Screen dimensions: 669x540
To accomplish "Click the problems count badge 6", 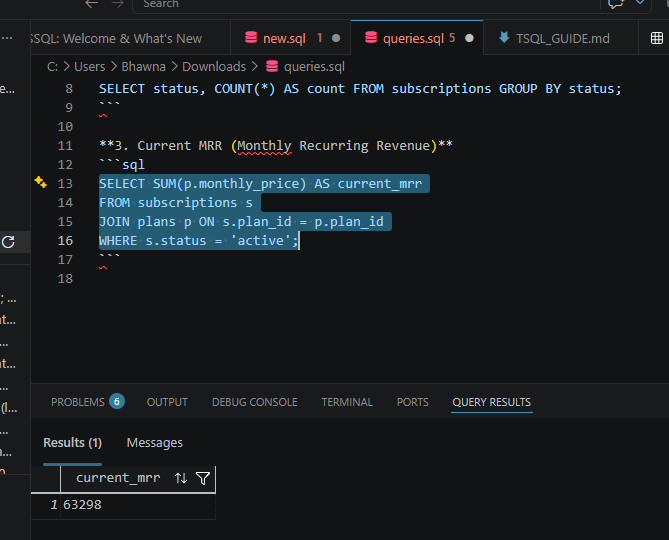I will 116,401.
